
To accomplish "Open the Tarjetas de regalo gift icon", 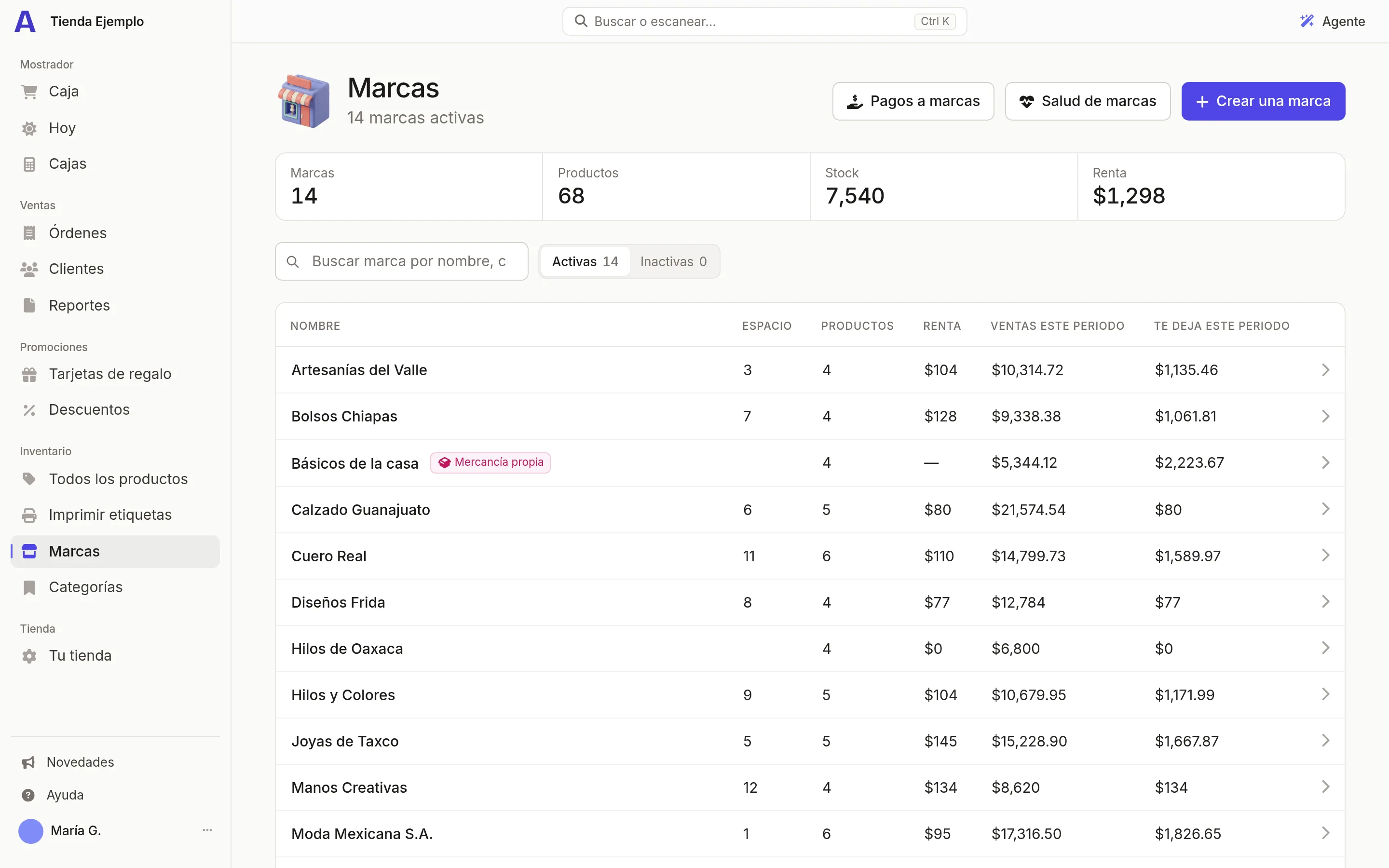I will coord(29,374).
